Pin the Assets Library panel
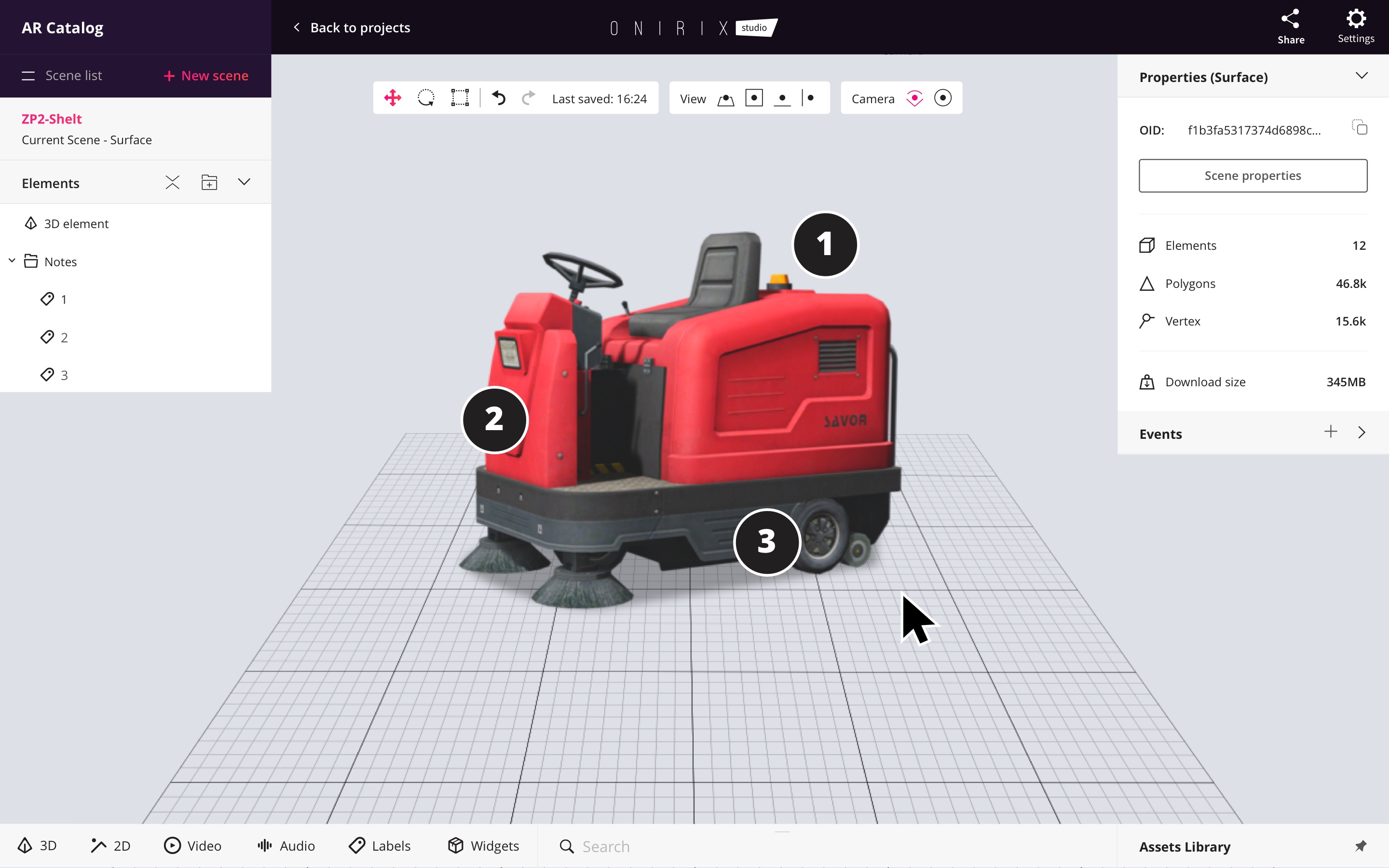 (1360, 846)
